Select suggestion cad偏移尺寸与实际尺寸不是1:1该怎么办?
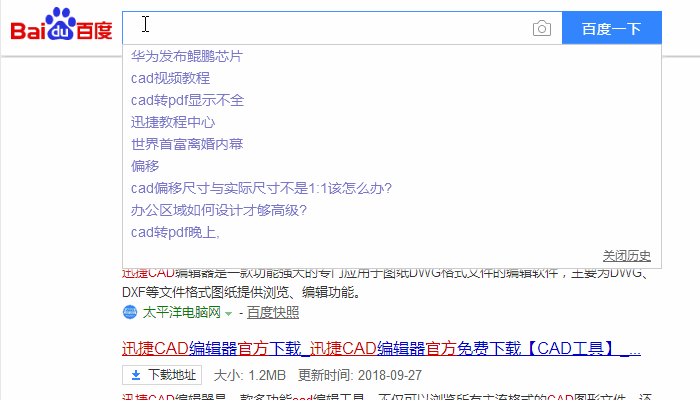 coord(261,188)
